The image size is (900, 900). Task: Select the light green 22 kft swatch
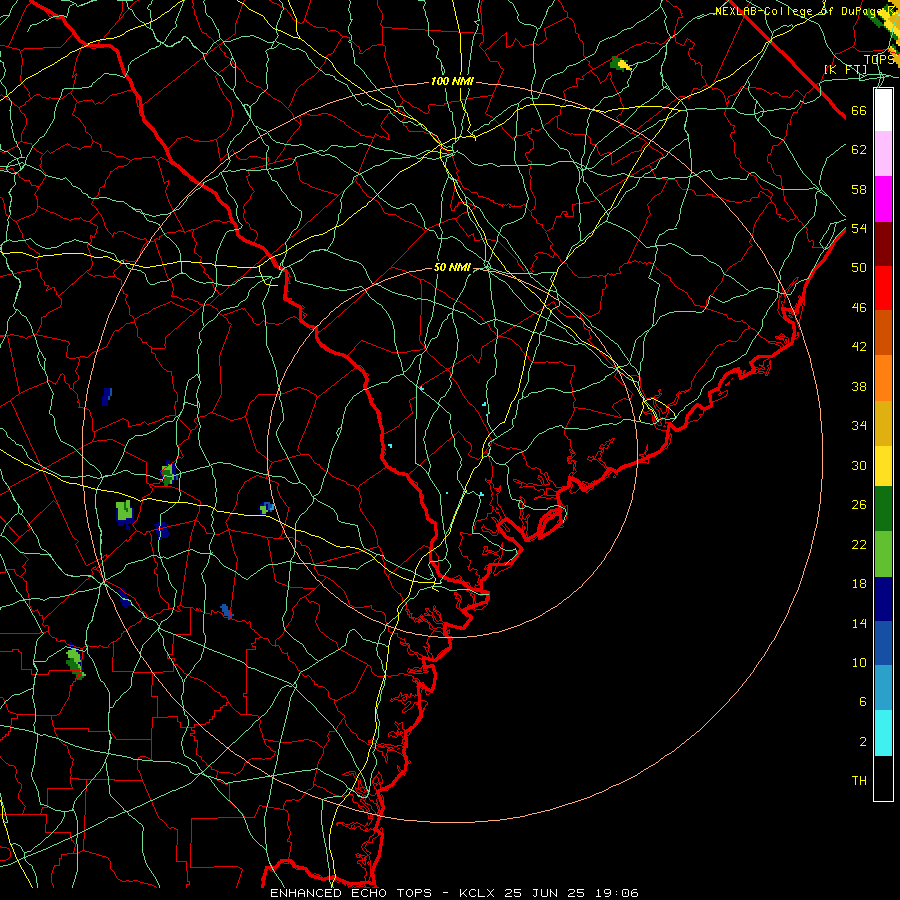883,554
